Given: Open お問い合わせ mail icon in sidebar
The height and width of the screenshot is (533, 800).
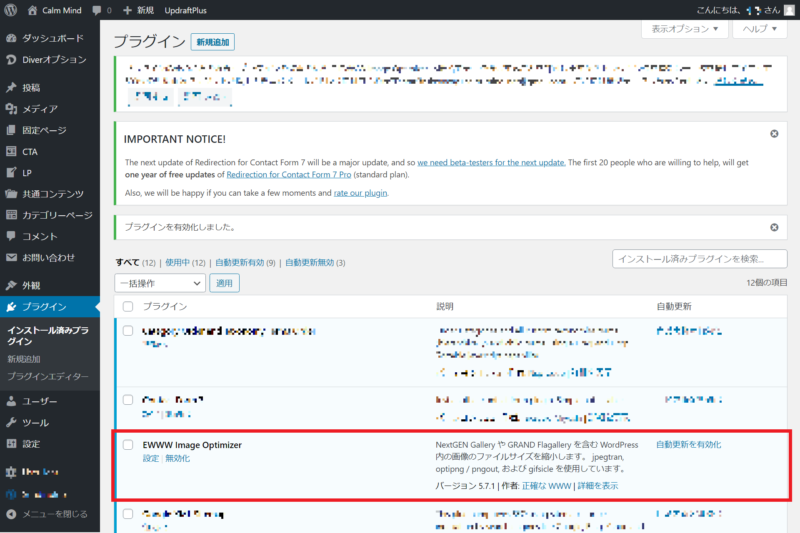Looking at the screenshot, I should (11, 258).
